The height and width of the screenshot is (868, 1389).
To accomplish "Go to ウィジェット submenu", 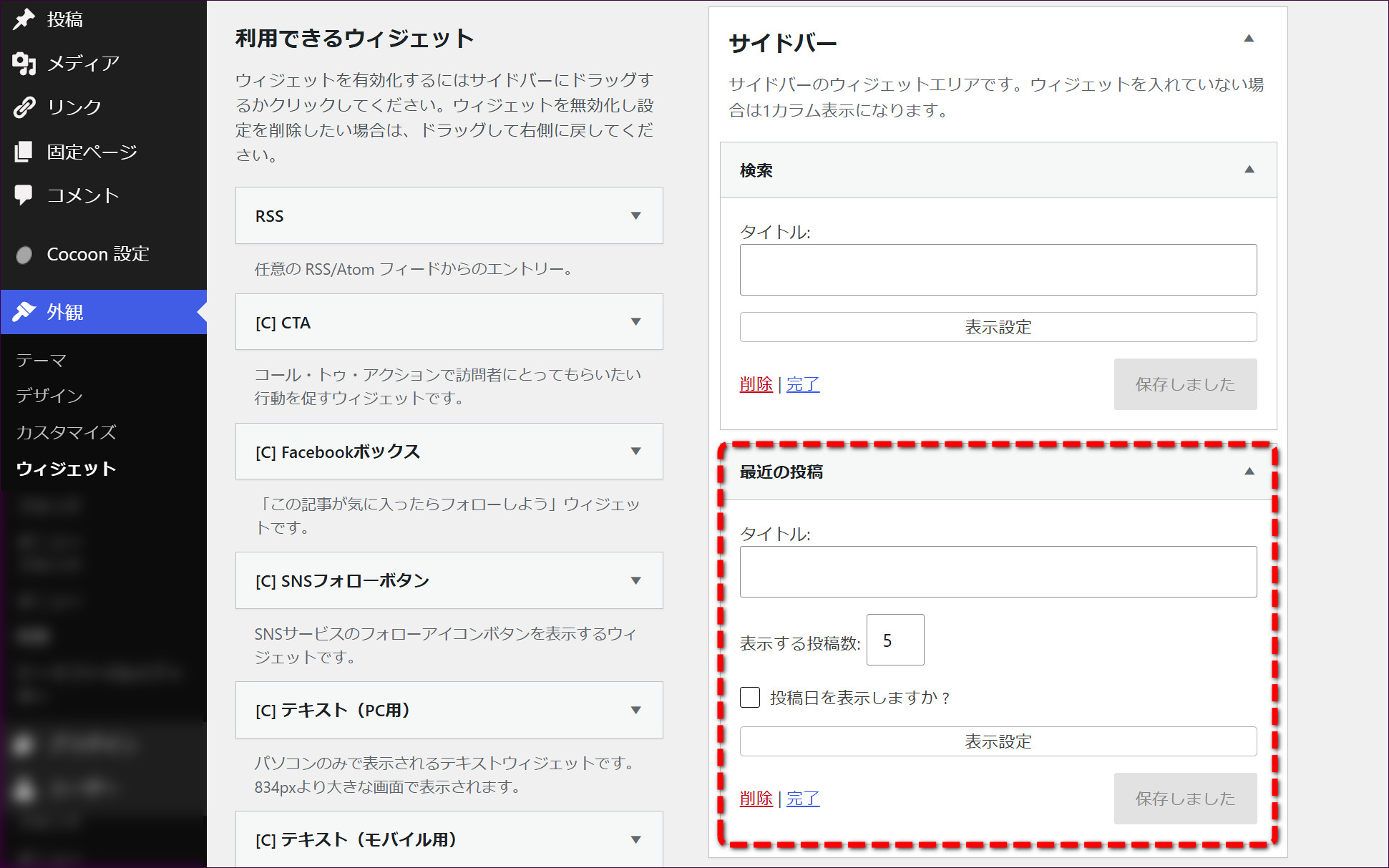I will pyautogui.click(x=66, y=469).
